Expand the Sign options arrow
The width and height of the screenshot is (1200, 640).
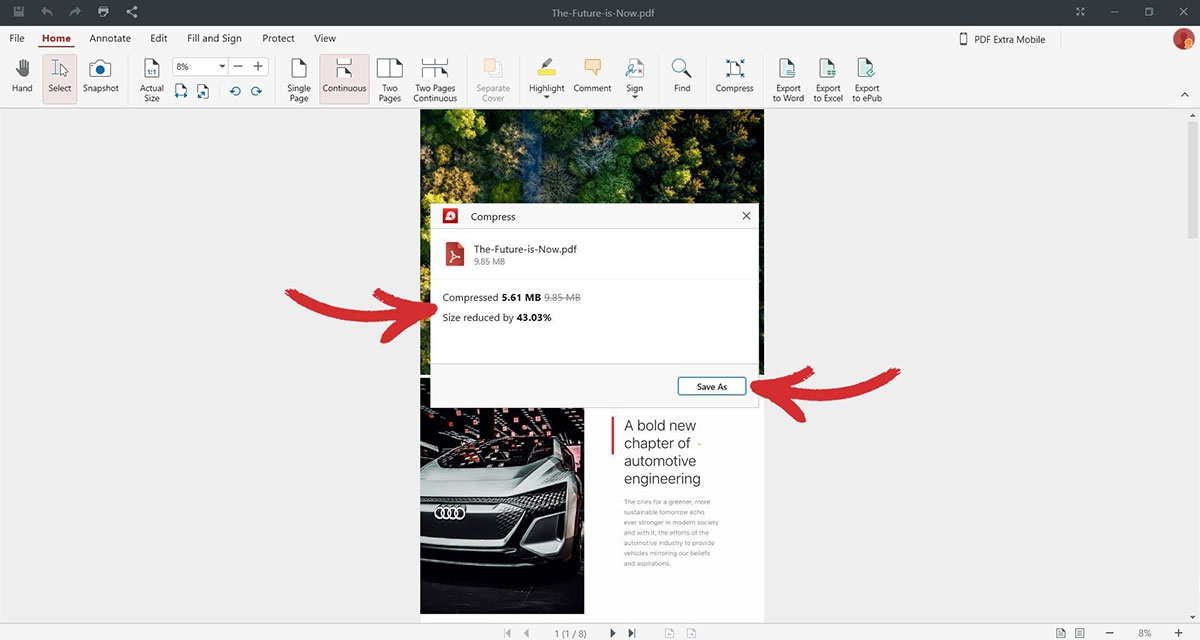[634, 99]
